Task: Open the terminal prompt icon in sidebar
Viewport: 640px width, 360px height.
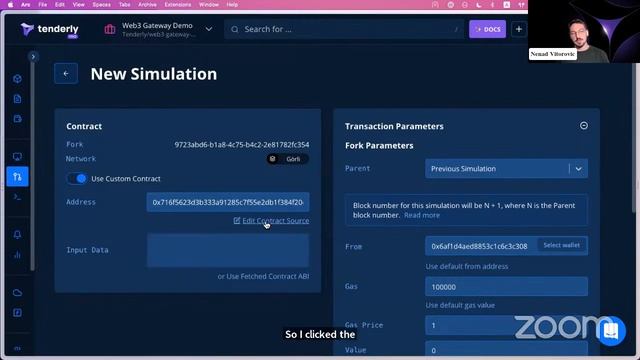Action: pyautogui.click(x=17, y=197)
